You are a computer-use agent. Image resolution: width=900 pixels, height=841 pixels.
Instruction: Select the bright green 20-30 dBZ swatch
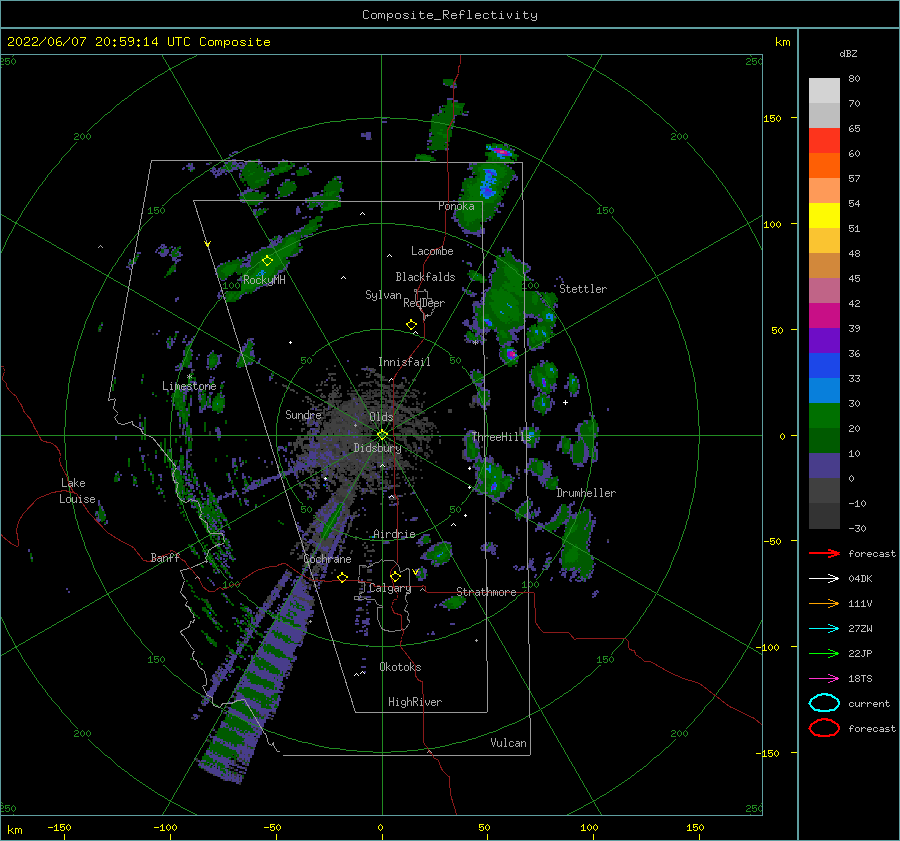pyautogui.click(x=824, y=415)
